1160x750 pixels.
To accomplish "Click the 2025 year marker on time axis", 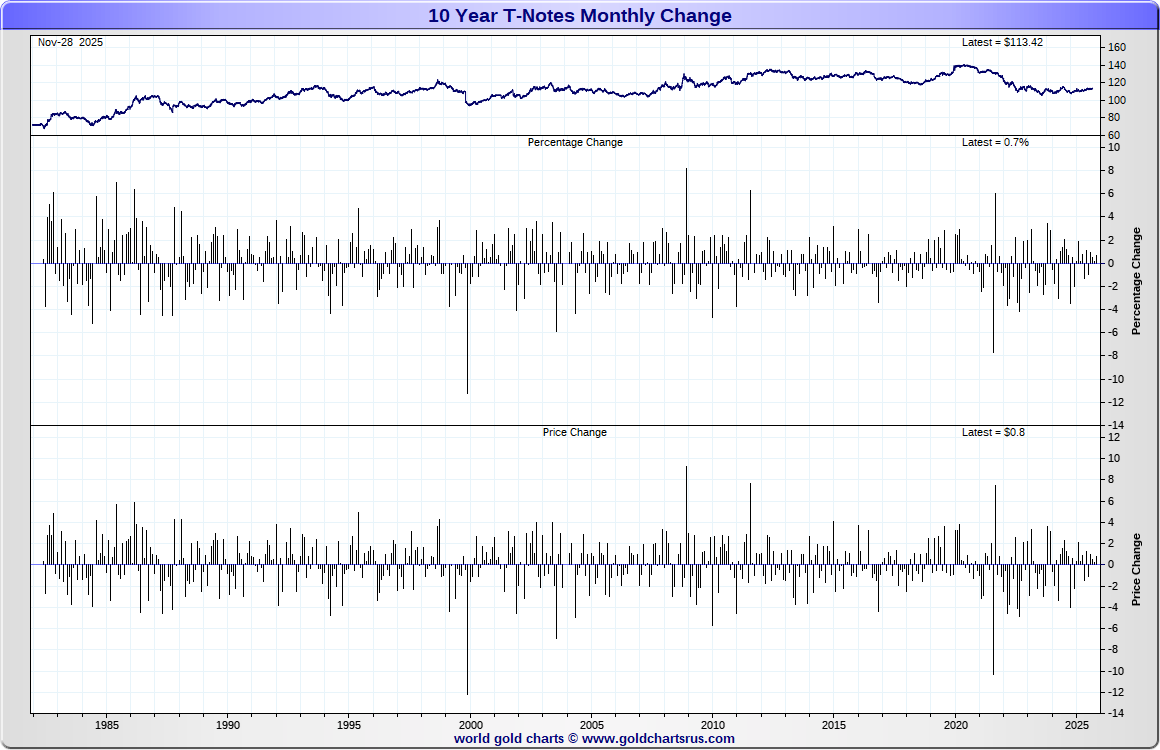I will tap(1076, 725).
